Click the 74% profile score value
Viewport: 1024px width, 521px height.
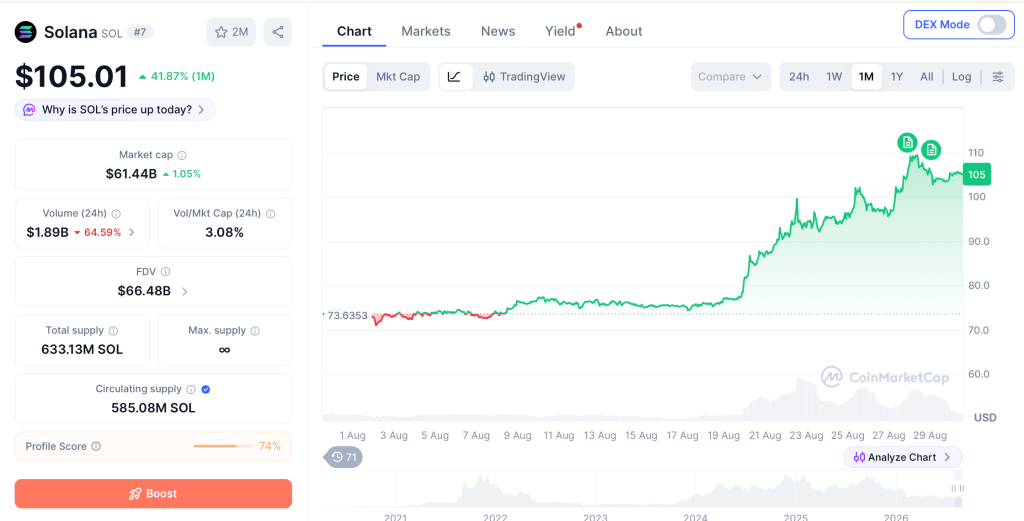[270, 447]
